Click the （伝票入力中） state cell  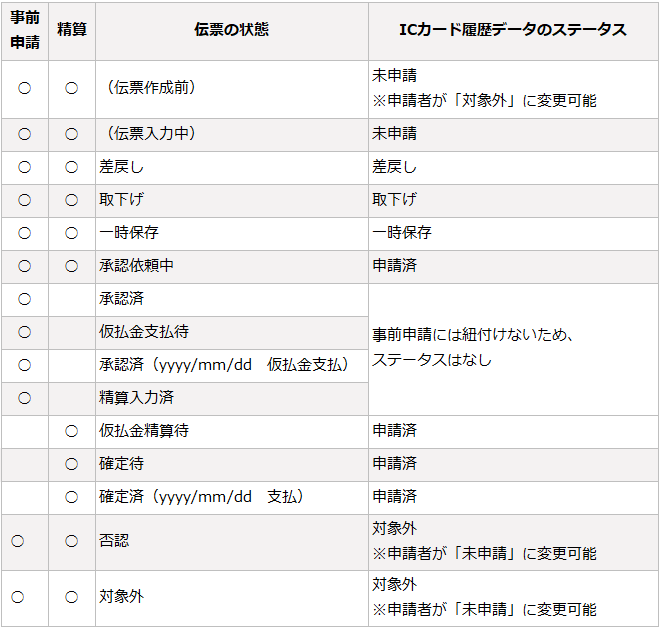150,134
